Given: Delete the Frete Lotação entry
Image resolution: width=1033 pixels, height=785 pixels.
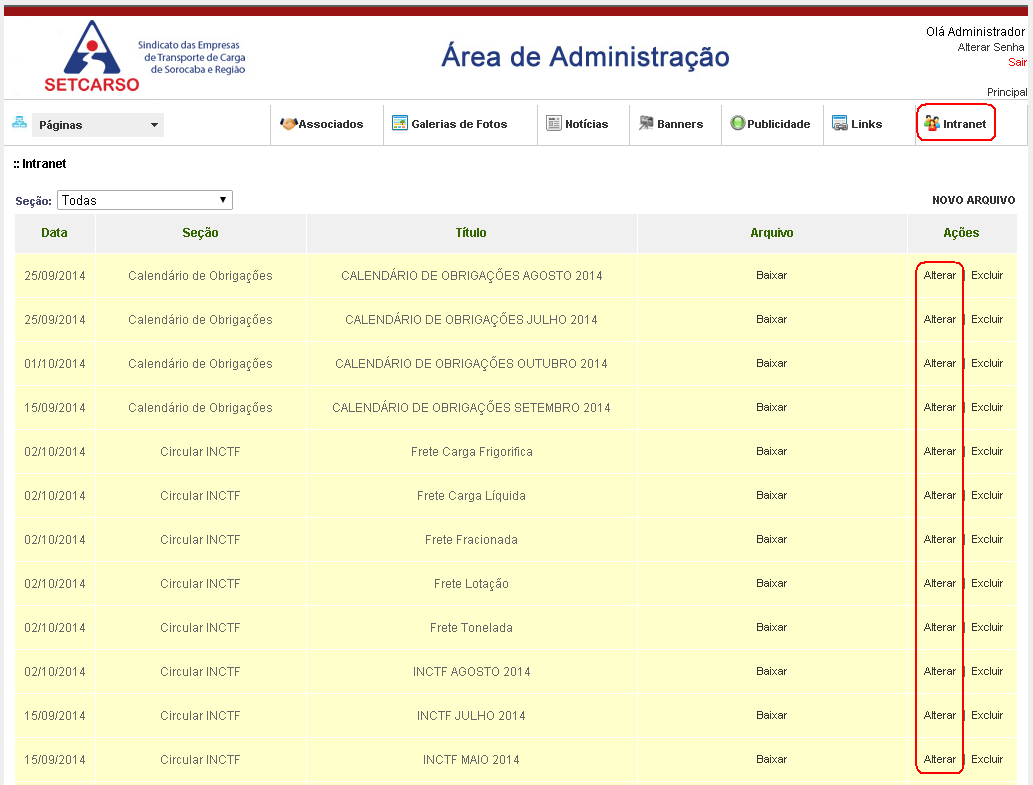Looking at the screenshot, I should point(987,583).
